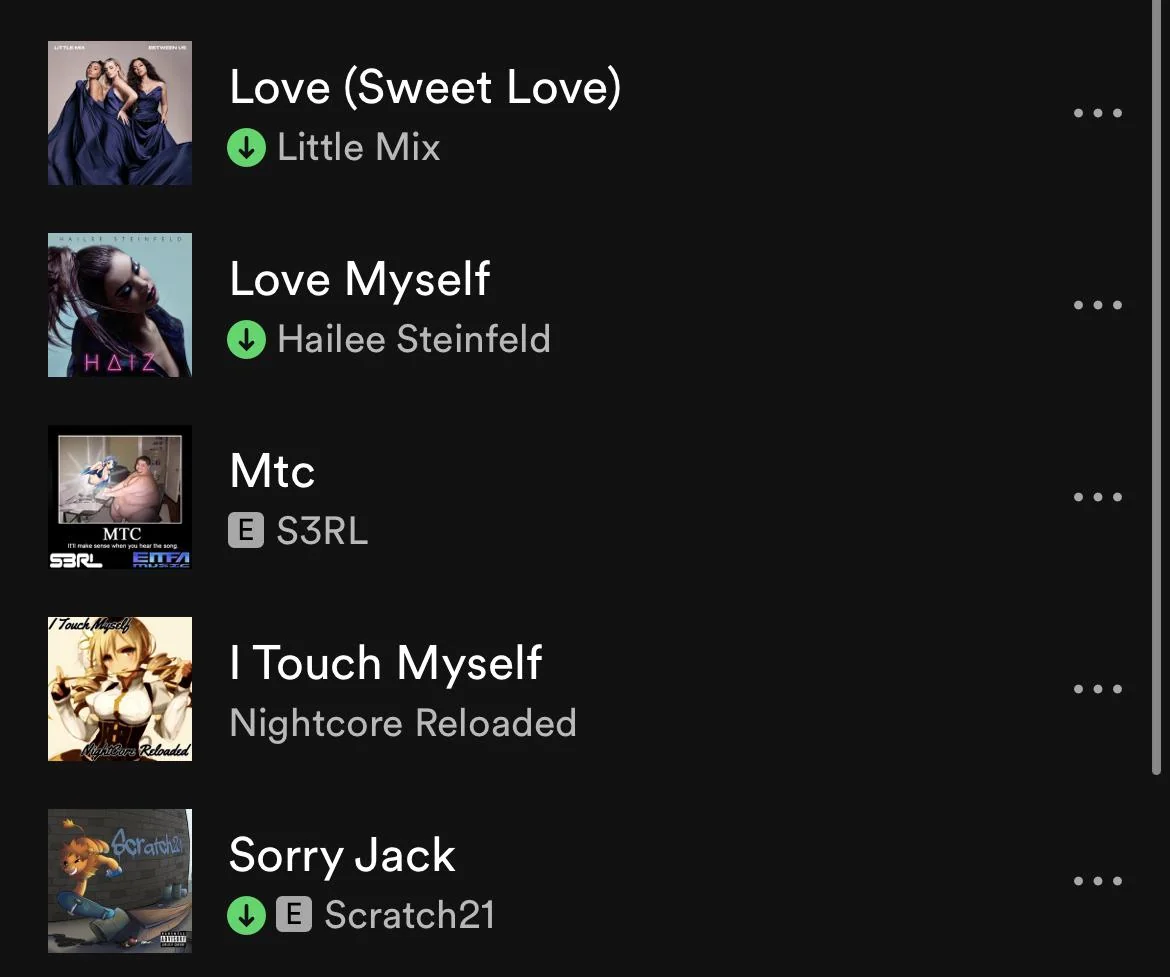Viewport: 1170px width, 977px height.
Task: Click the album art for Love (Sweet Love)
Action: click(119, 112)
